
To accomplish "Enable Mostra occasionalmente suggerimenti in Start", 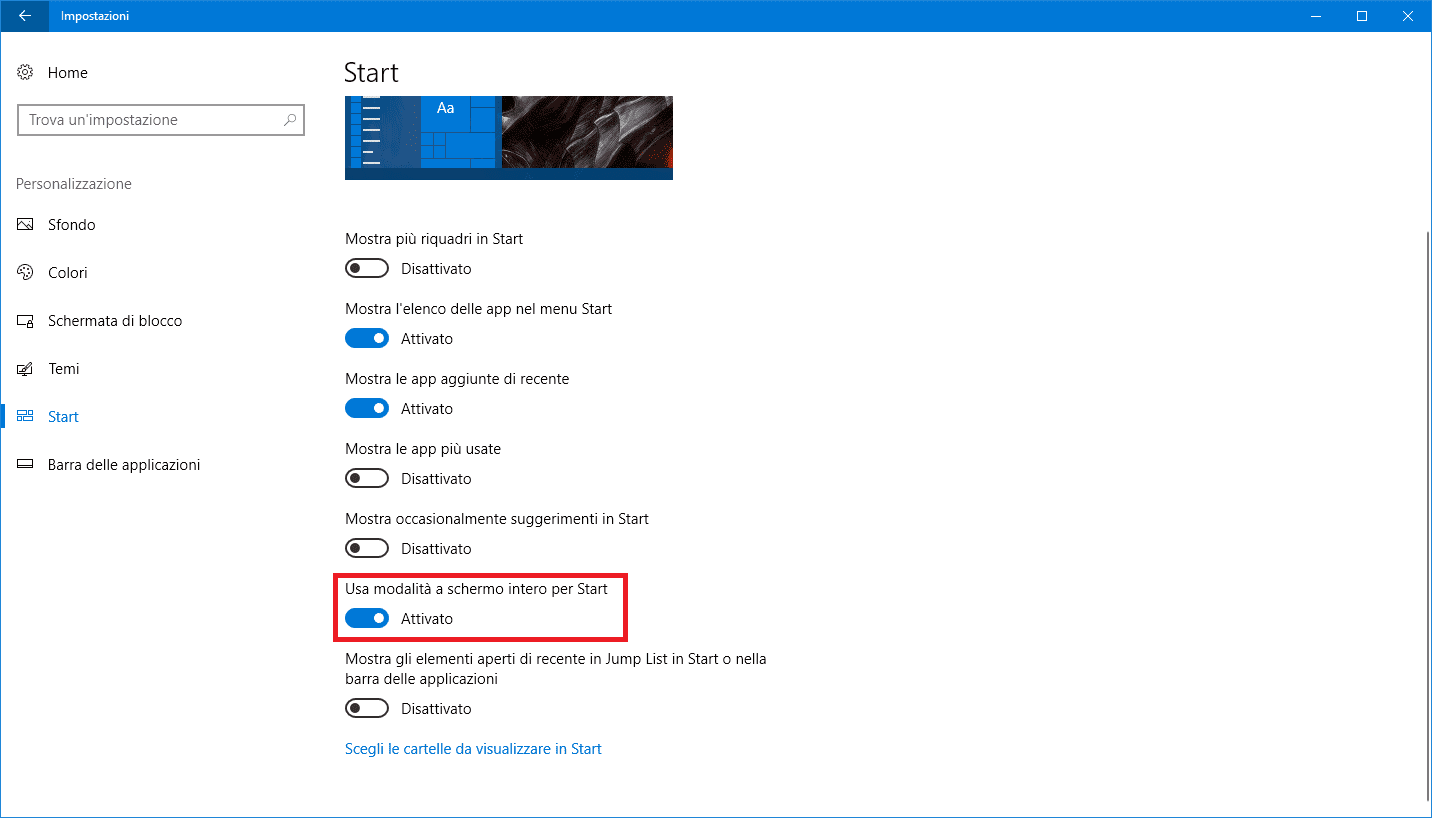I will pyautogui.click(x=367, y=549).
